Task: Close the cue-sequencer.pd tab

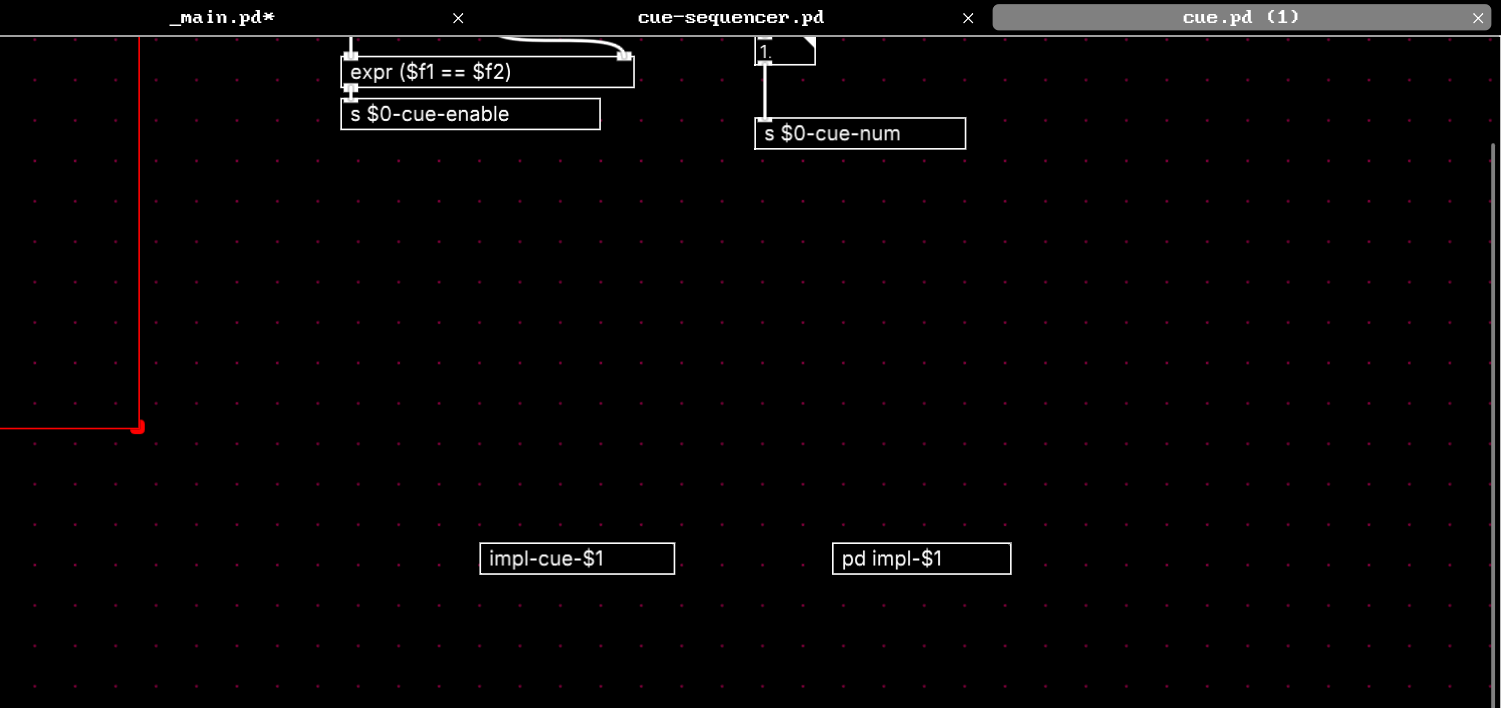Action: coord(967,18)
